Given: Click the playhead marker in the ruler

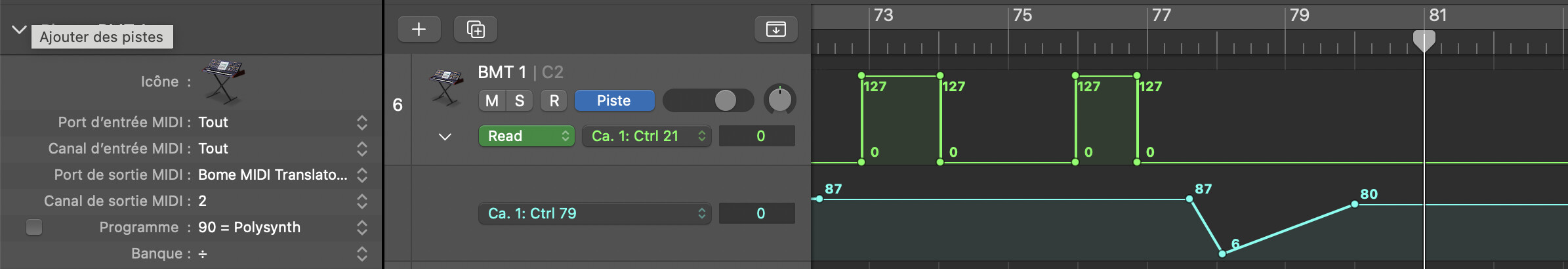Looking at the screenshot, I should click(x=1424, y=41).
